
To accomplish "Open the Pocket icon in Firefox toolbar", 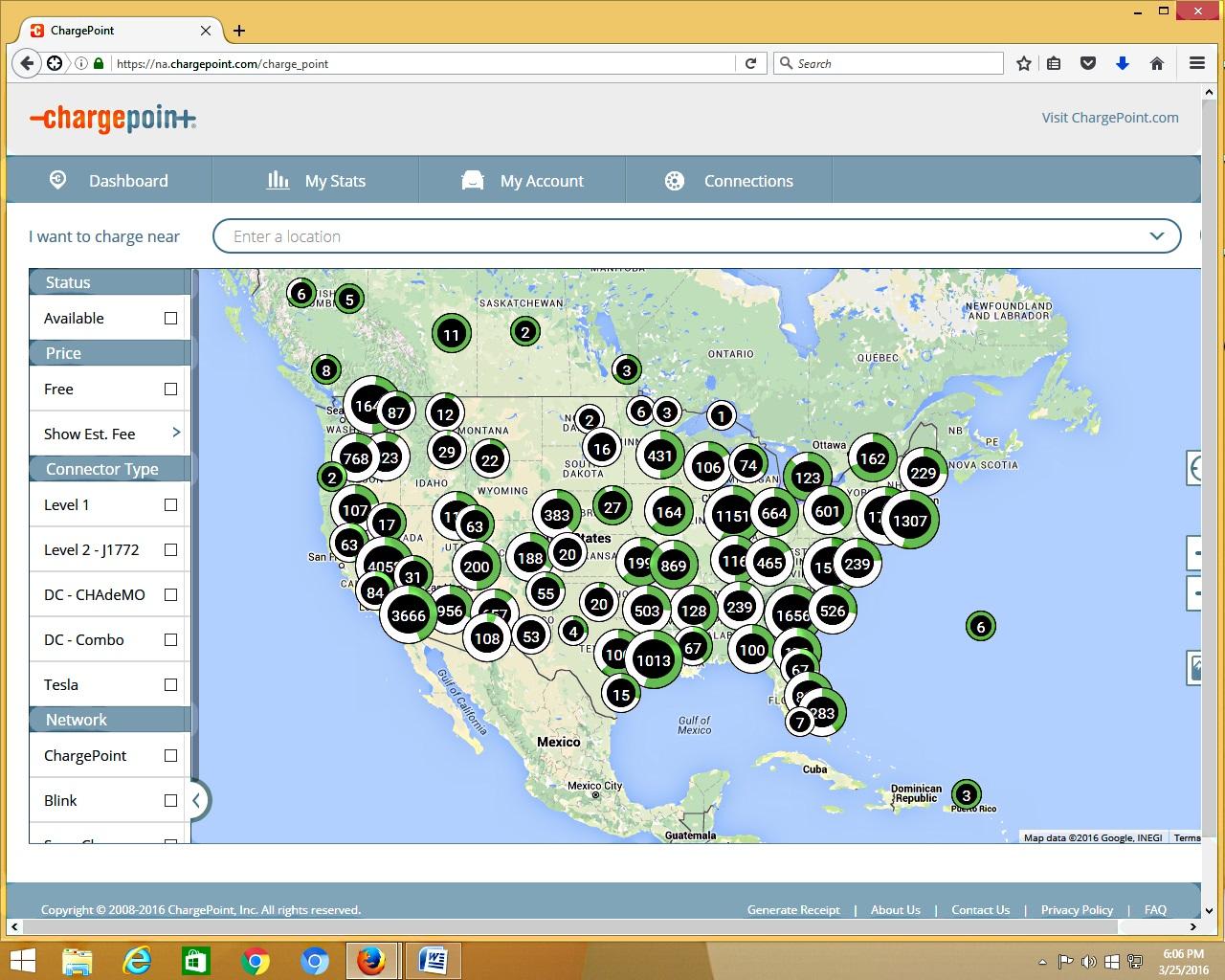I will (1088, 63).
